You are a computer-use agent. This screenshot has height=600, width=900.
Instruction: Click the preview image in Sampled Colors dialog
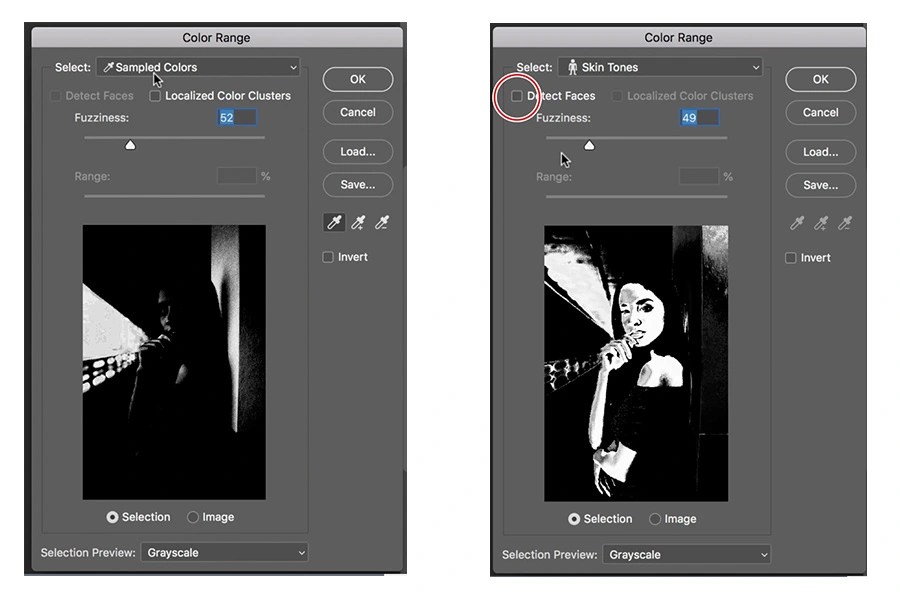(174, 362)
